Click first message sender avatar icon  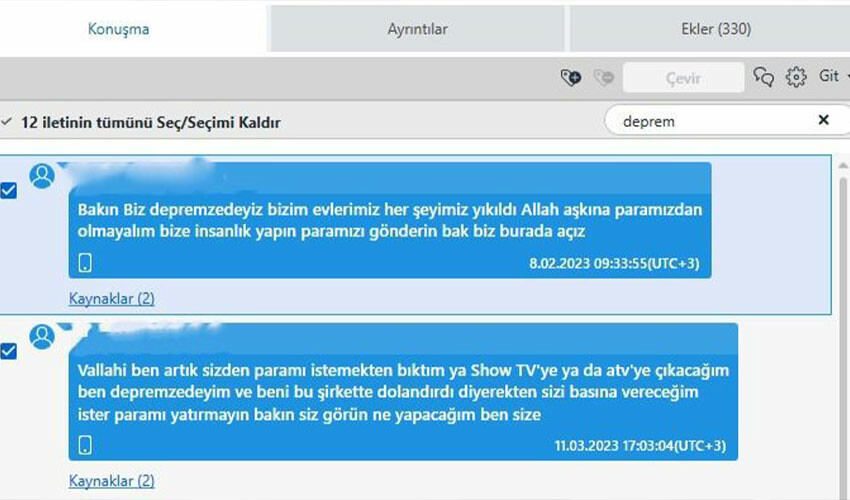click(x=42, y=177)
